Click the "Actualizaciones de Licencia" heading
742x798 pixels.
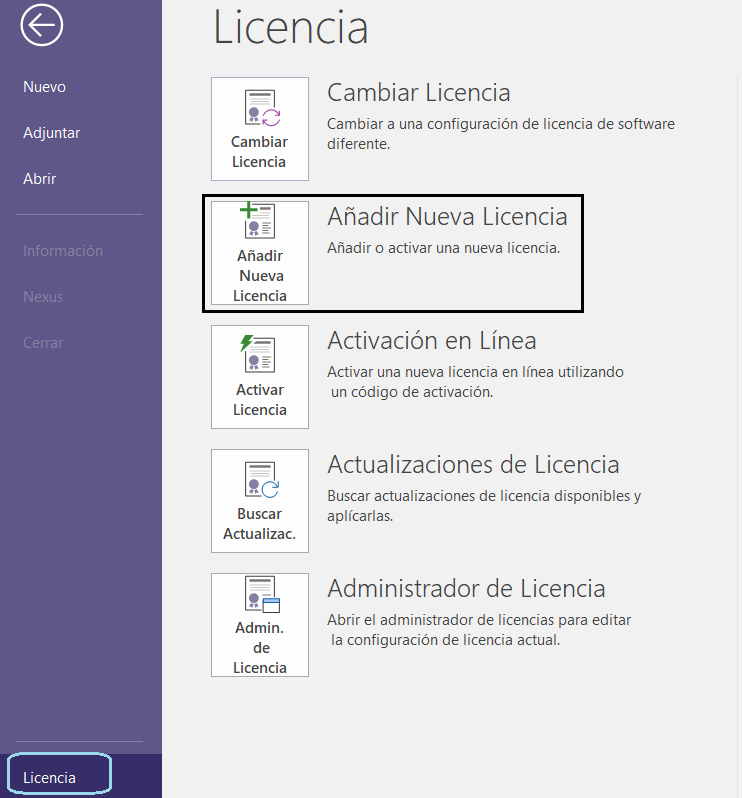pos(473,465)
